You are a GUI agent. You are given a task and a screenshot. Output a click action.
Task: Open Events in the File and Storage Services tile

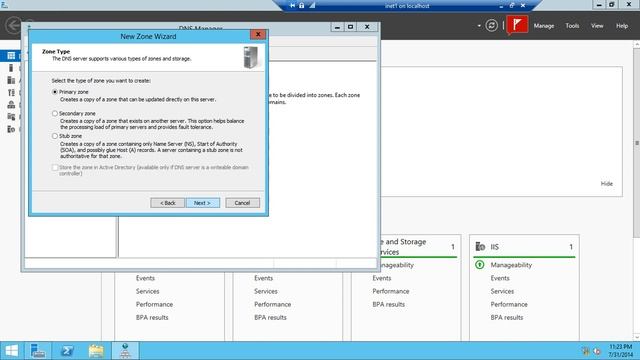click(x=382, y=278)
